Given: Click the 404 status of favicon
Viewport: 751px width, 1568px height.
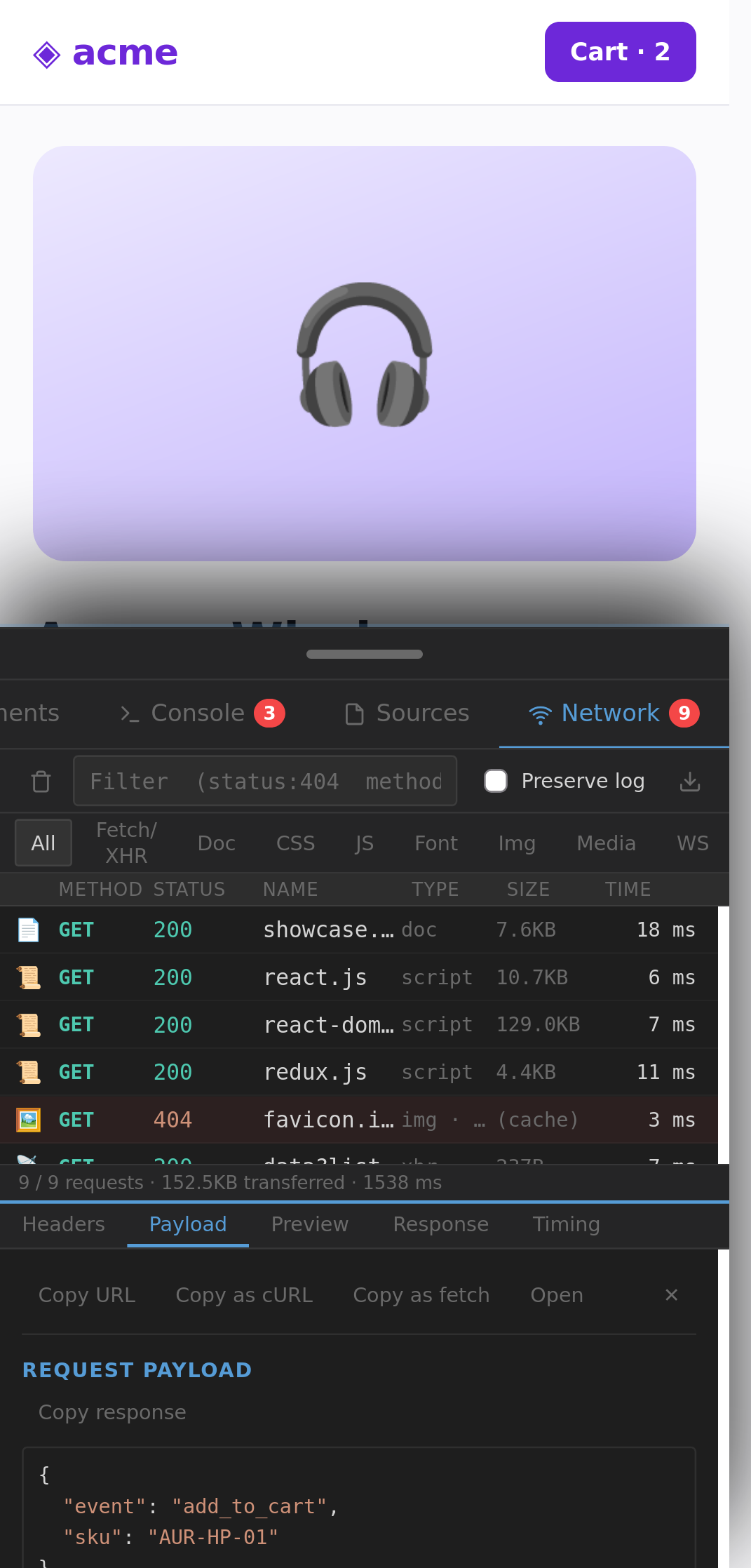Looking at the screenshot, I should (172, 1120).
